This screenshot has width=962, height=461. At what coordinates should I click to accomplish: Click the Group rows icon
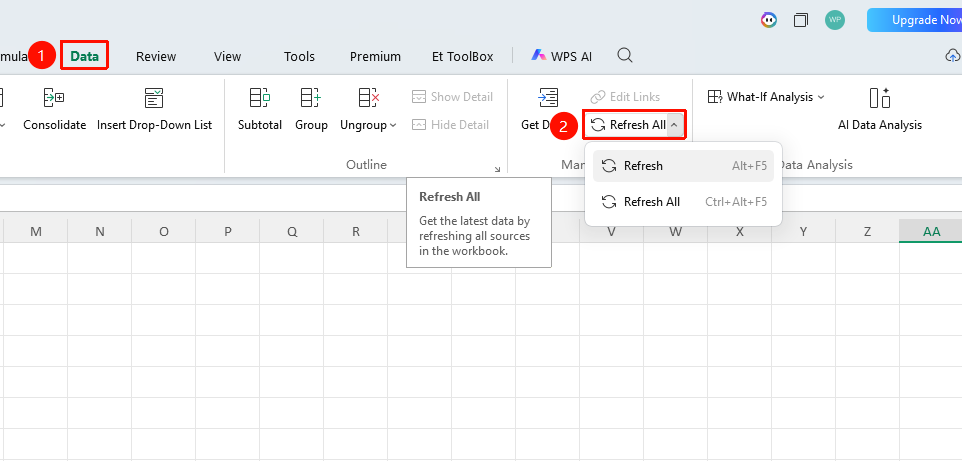pyautogui.click(x=311, y=97)
